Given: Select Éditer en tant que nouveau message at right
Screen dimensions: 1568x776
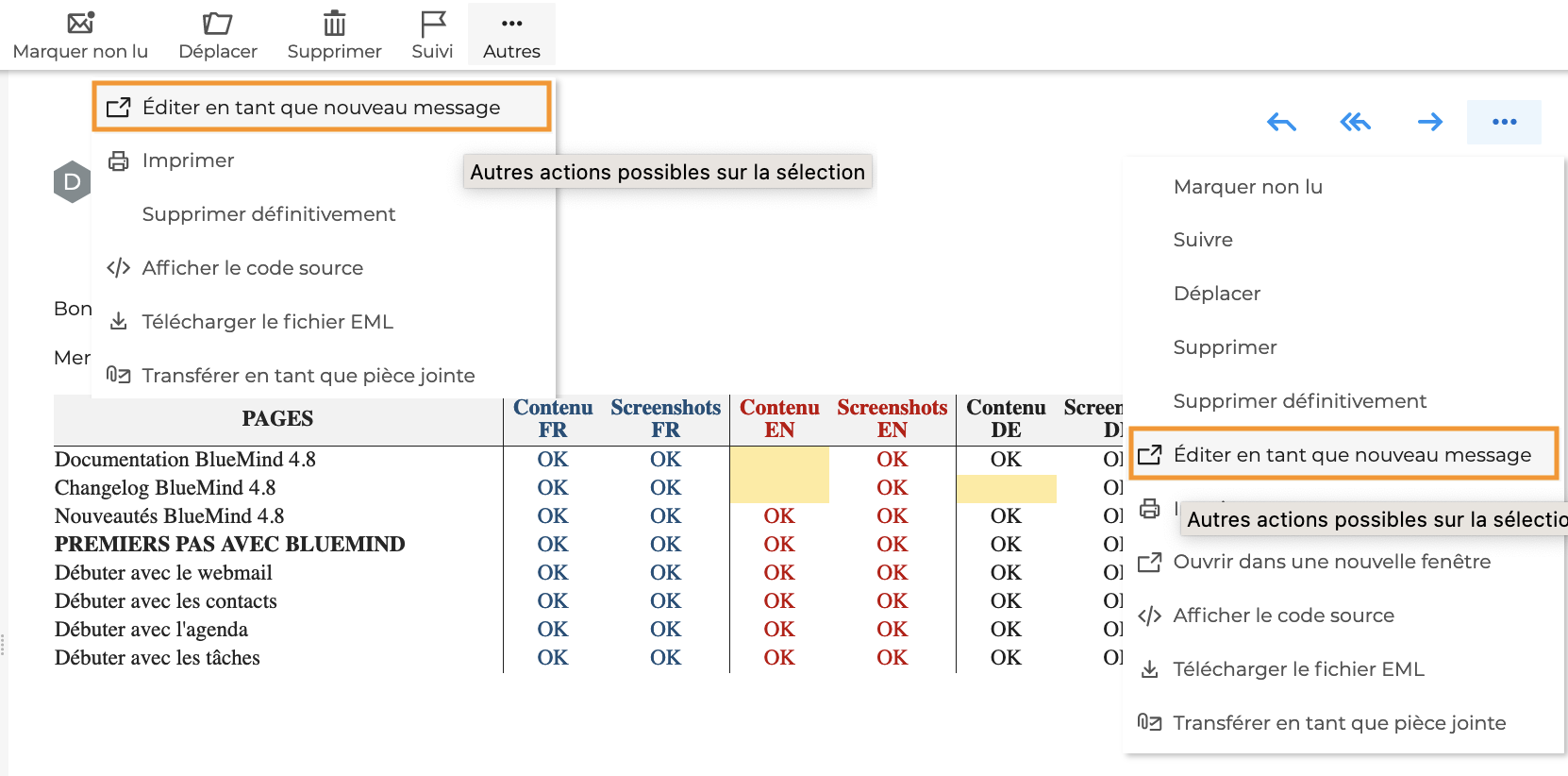Looking at the screenshot, I should click(x=1351, y=455).
